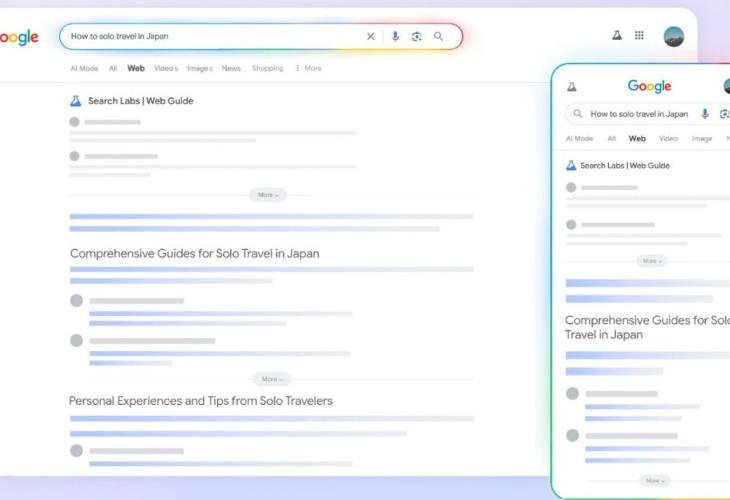Switch to the Images tab on desktop
The width and height of the screenshot is (730, 500).
tap(199, 68)
